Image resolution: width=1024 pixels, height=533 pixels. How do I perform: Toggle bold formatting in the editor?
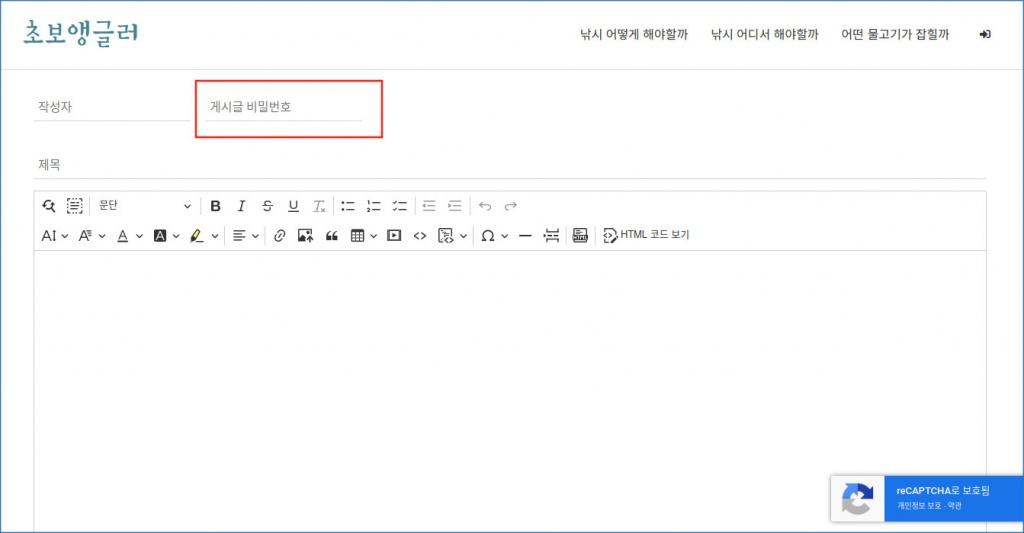pos(215,206)
